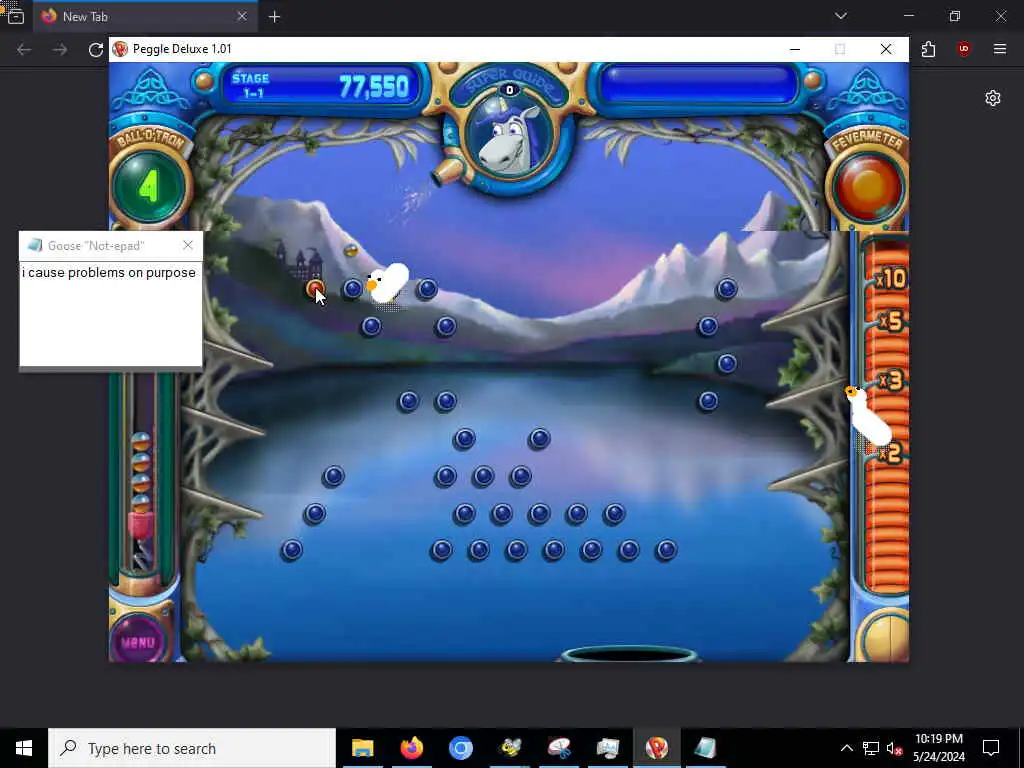Click the free ball bucket at bottom
The height and width of the screenshot is (768, 1024).
click(630, 654)
